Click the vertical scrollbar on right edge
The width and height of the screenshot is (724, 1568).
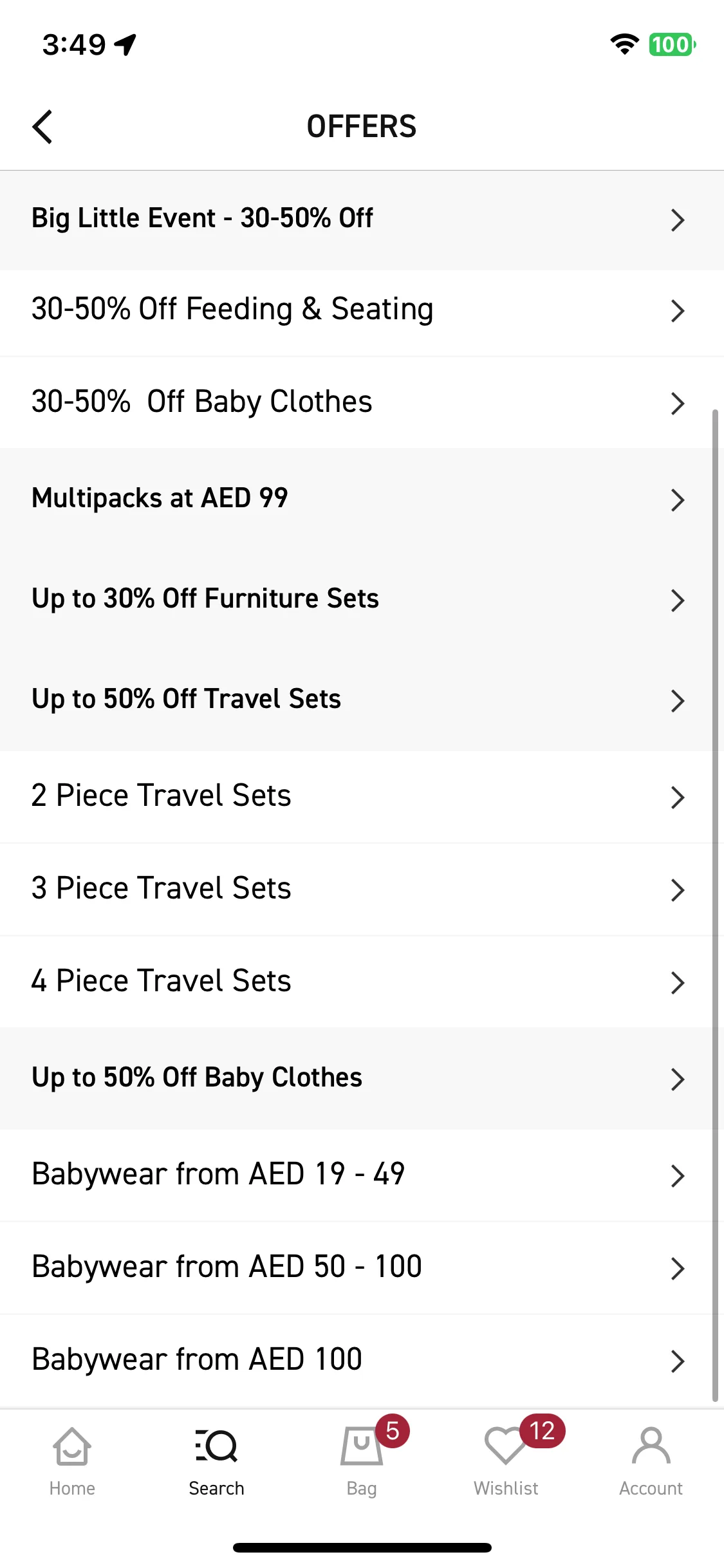(715, 904)
